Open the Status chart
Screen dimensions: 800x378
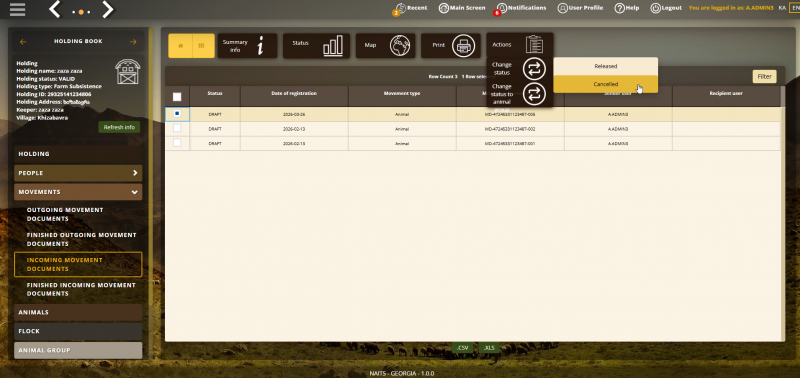316,45
